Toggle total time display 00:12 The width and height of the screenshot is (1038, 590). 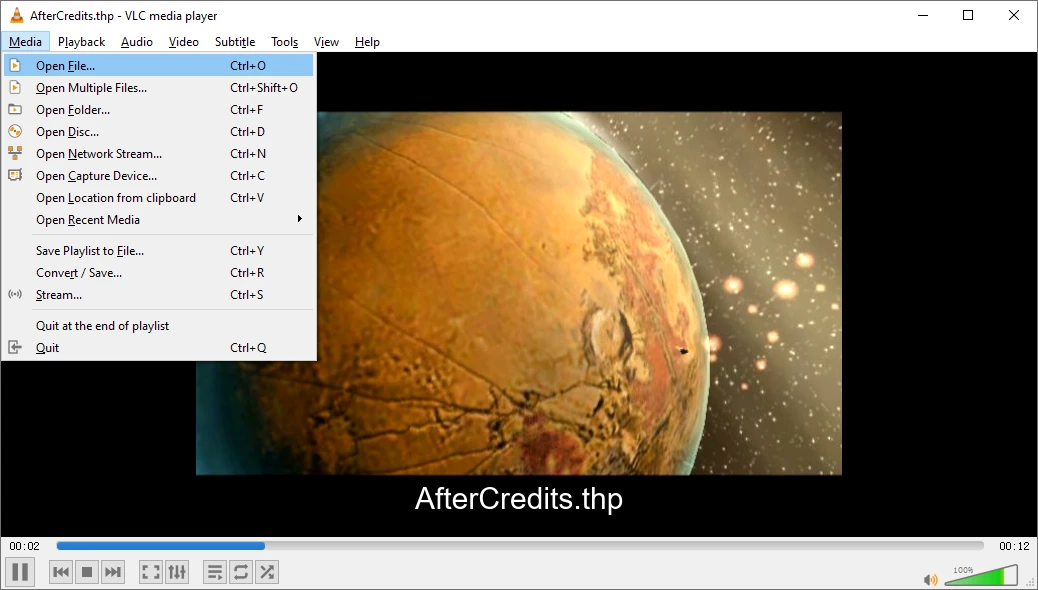click(1014, 546)
